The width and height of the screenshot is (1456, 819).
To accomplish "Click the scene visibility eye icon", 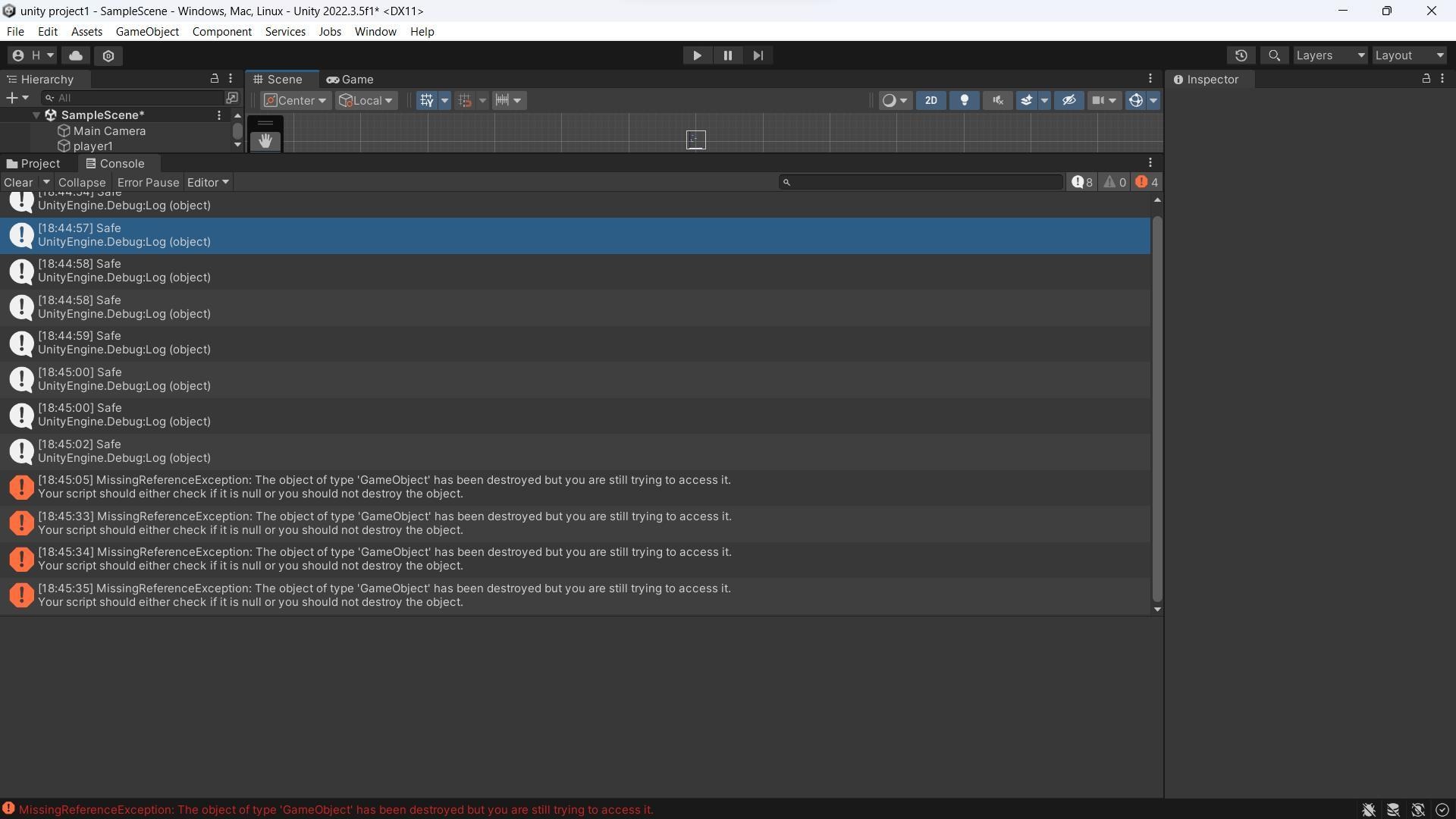I will [x=1068, y=100].
